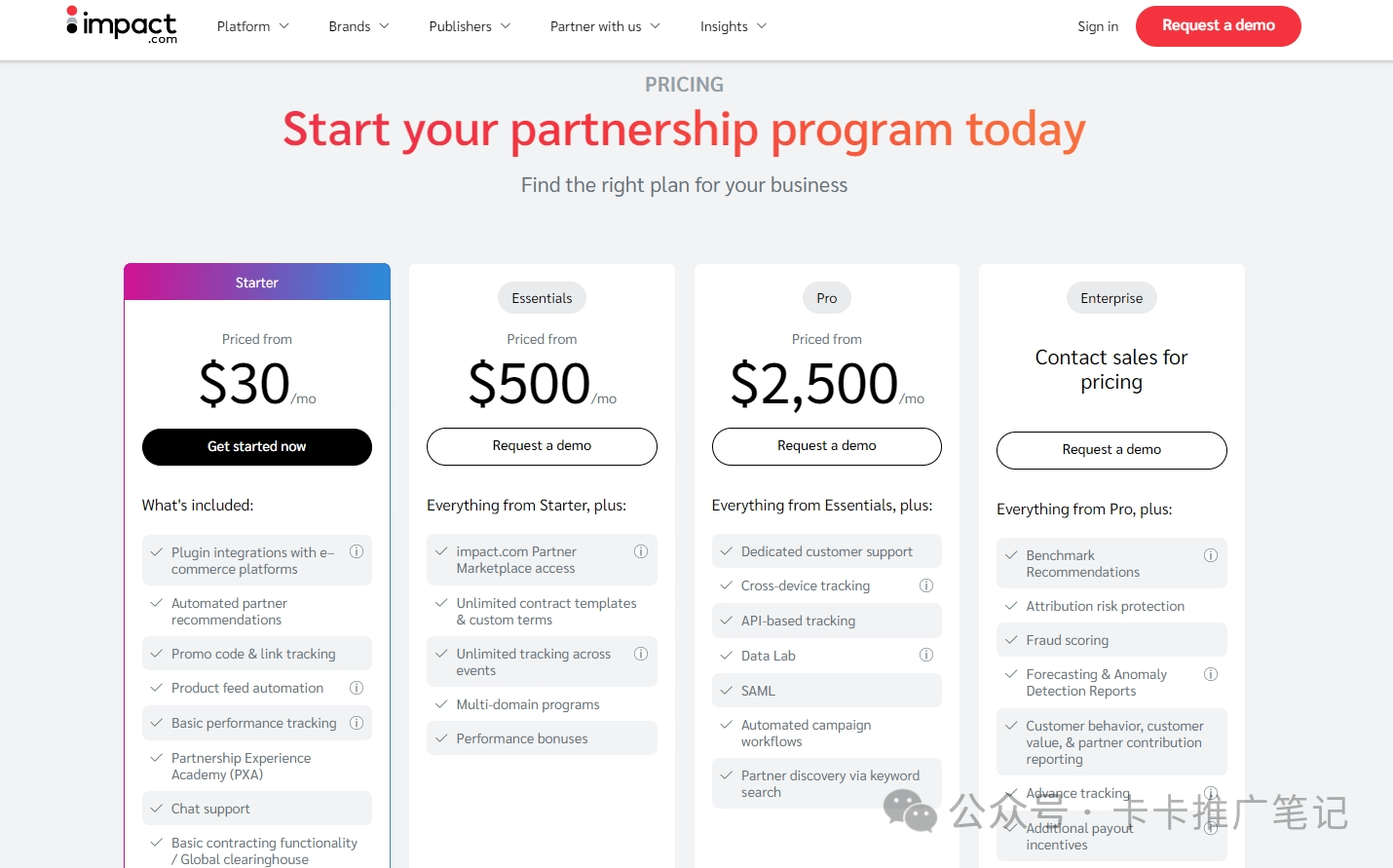Image resolution: width=1393 pixels, height=868 pixels.
Task: Click info icon for Benchmark Recommendations
Action: pos(1211,555)
